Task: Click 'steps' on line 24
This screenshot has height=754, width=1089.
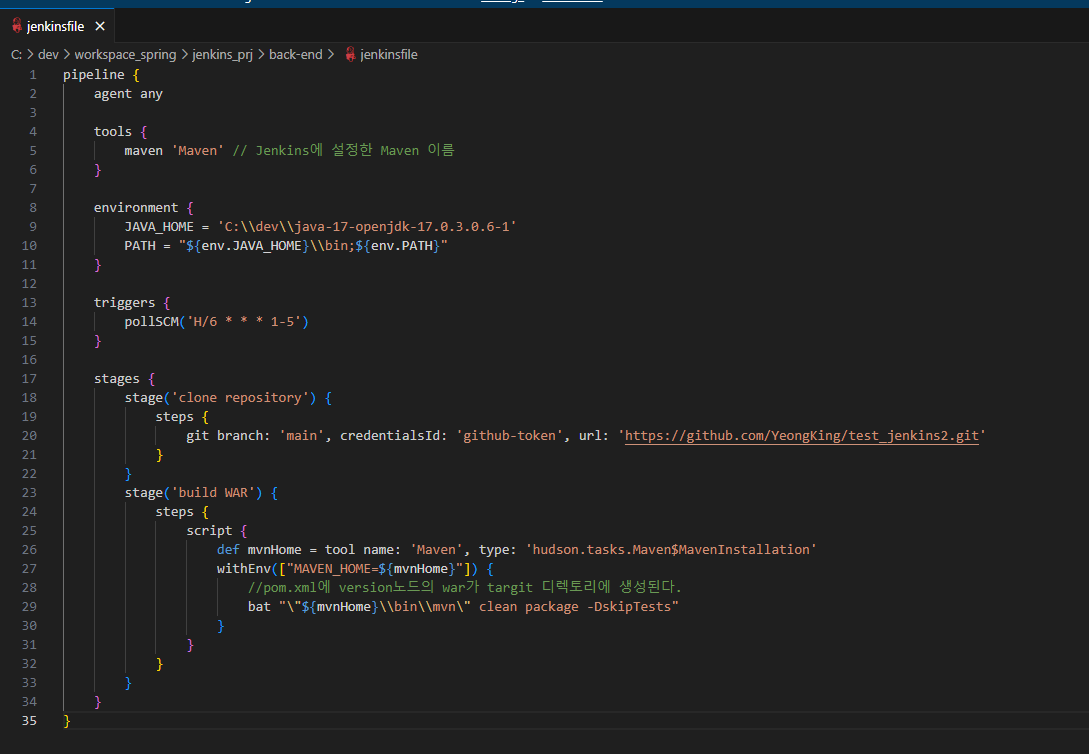Action: 174,512
